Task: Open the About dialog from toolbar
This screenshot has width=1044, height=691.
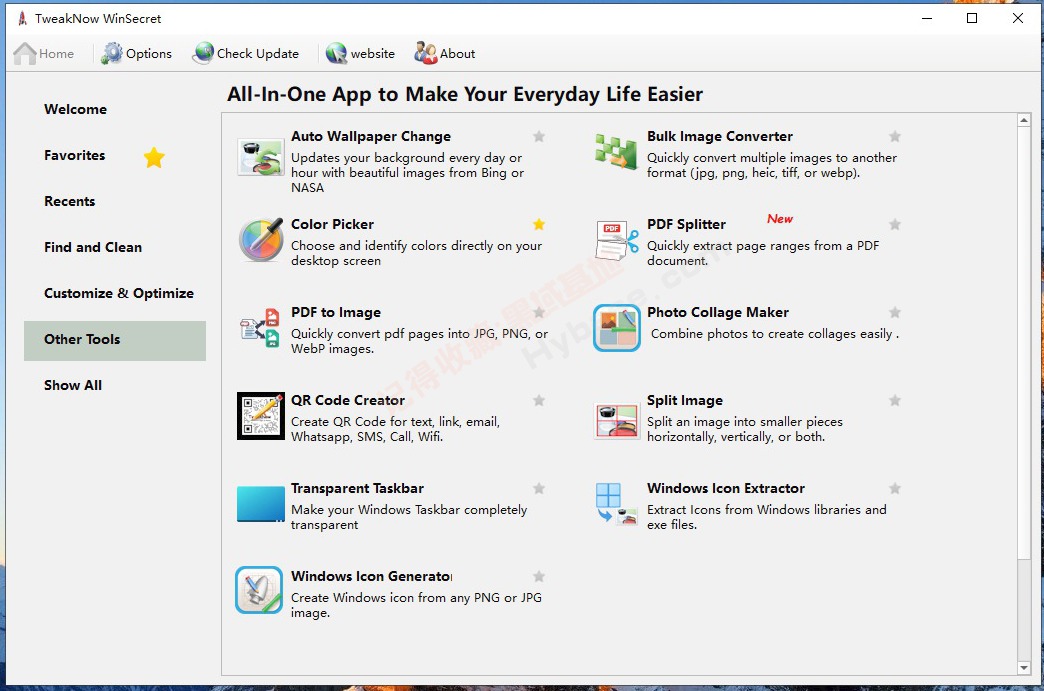Action: click(x=445, y=53)
